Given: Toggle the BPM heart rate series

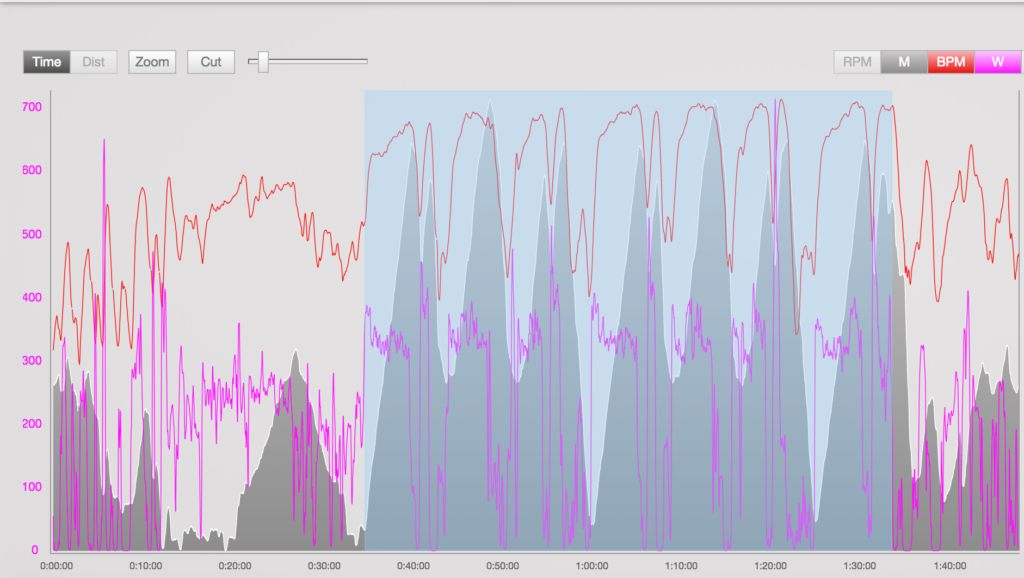Looking at the screenshot, I should coord(951,62).
